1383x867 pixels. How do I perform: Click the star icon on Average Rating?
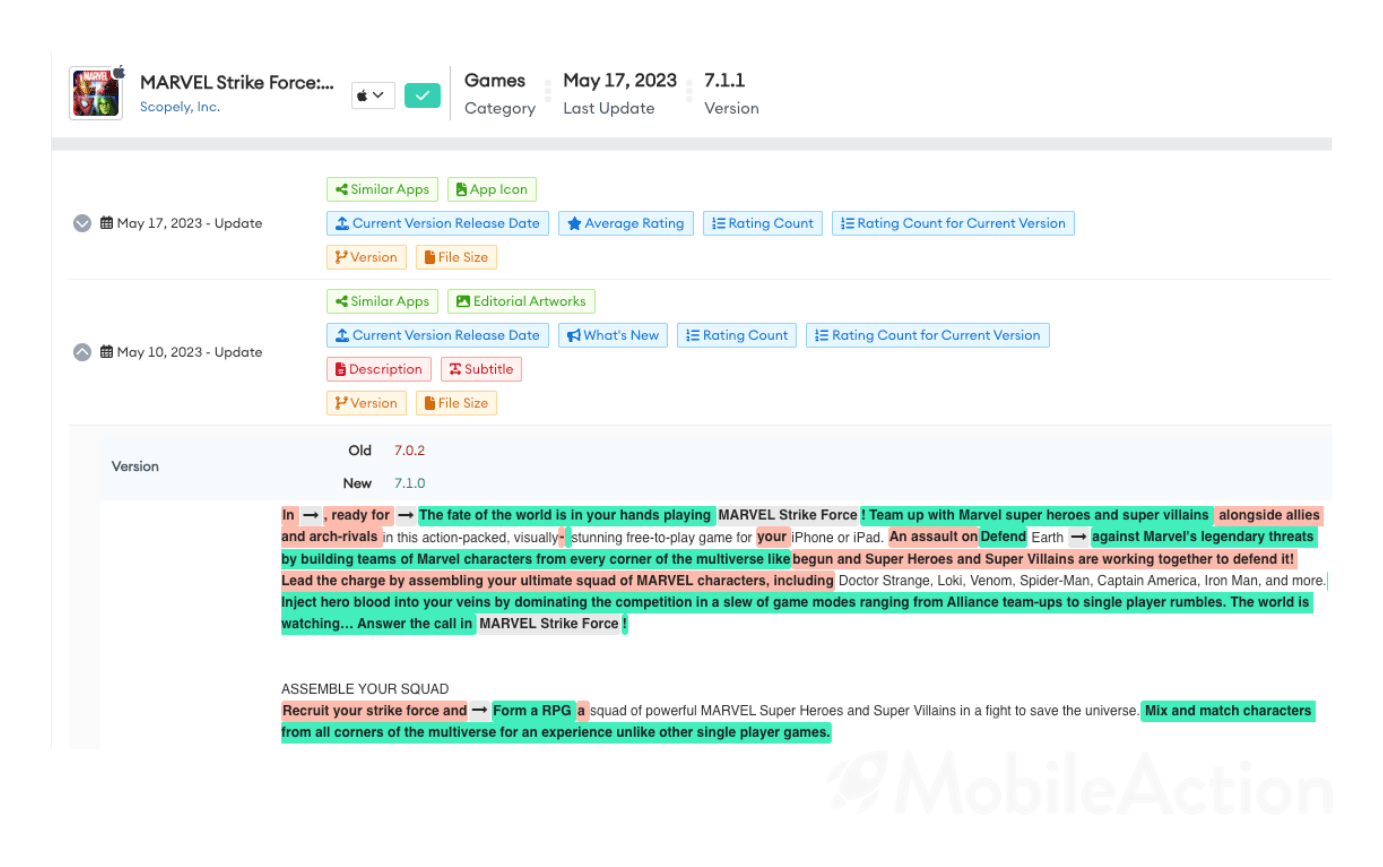tap(574, 223)
